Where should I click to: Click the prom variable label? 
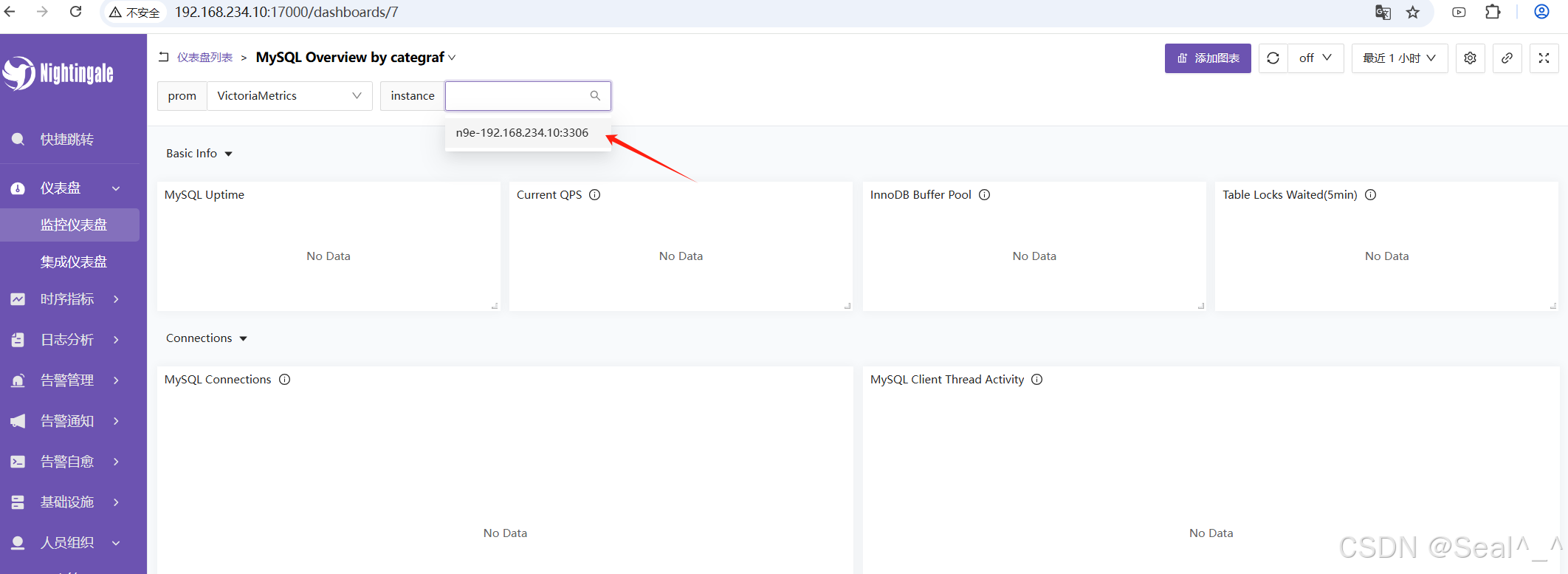tap(182, 96)
